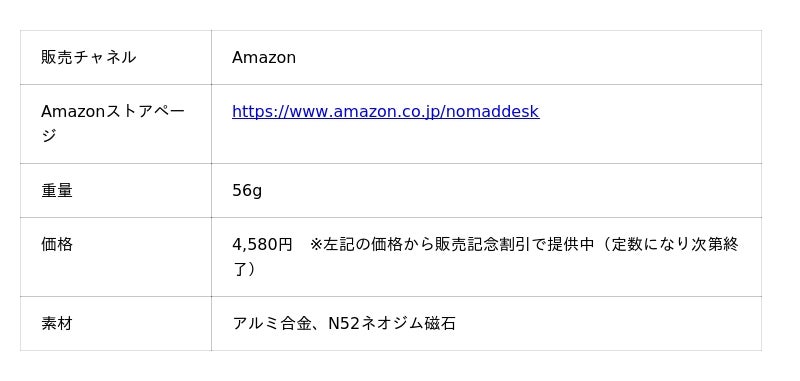Select the Amazon value in sales channel row
800x381 pixels.
pos(264,58)
